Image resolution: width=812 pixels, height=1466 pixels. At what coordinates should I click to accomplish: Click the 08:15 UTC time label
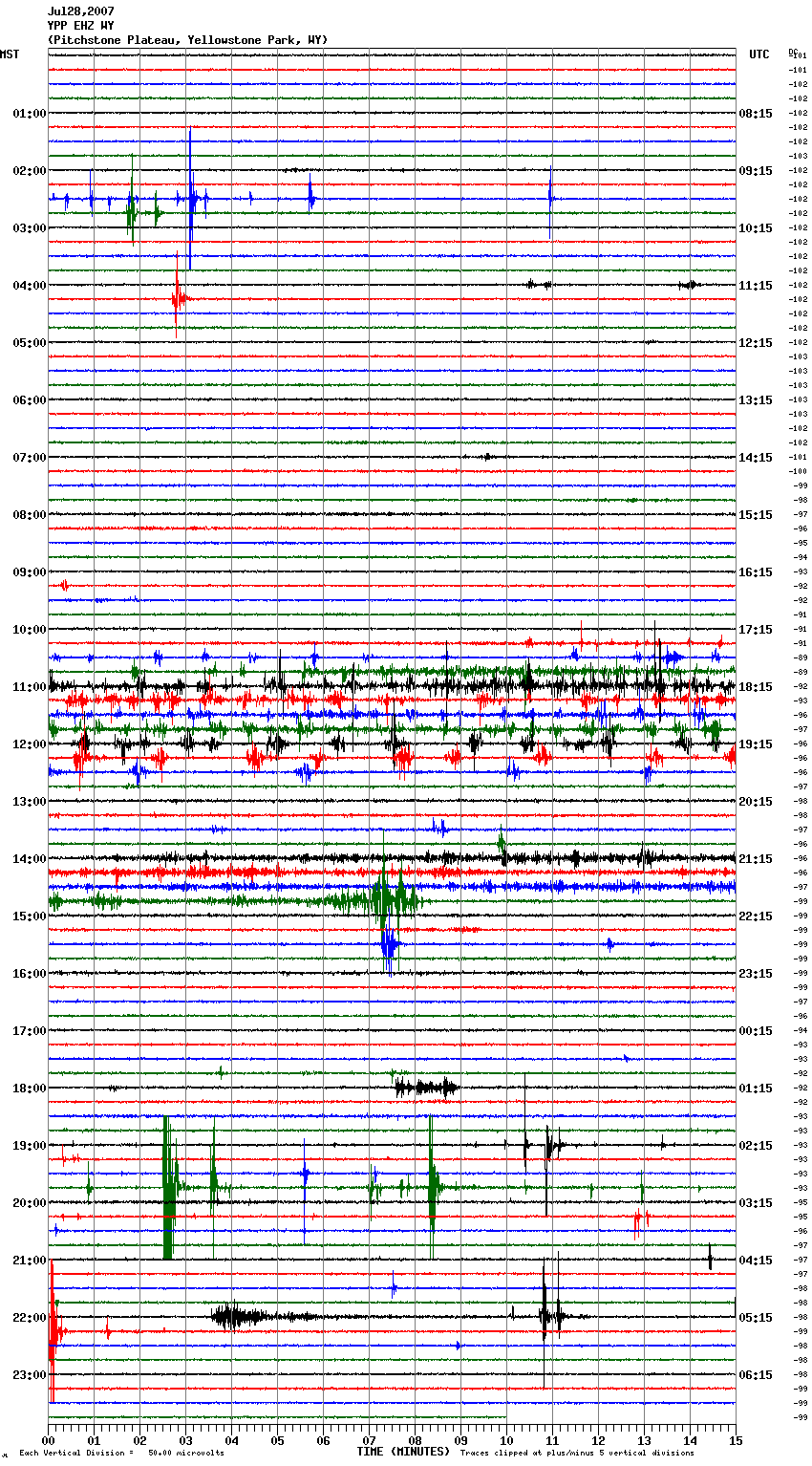click(756, 114)
